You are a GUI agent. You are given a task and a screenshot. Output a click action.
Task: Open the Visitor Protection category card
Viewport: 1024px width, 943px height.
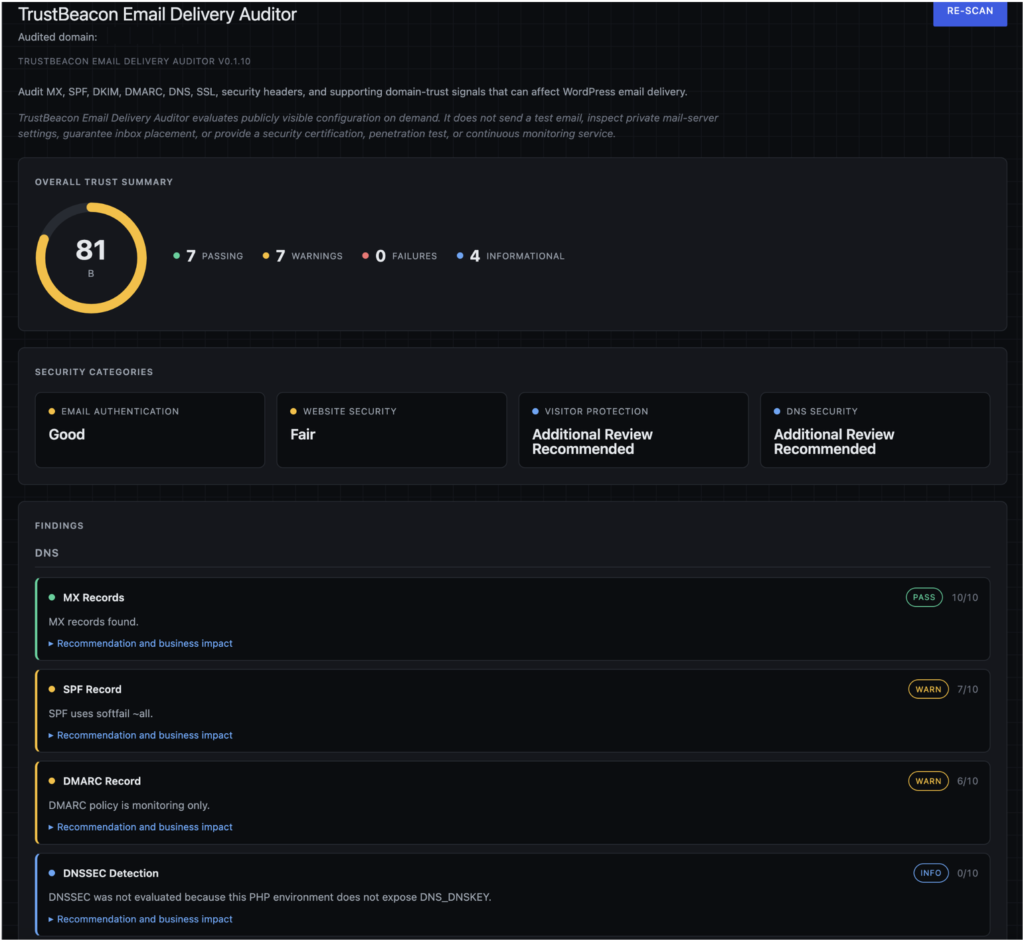click(x=633, y=430)
